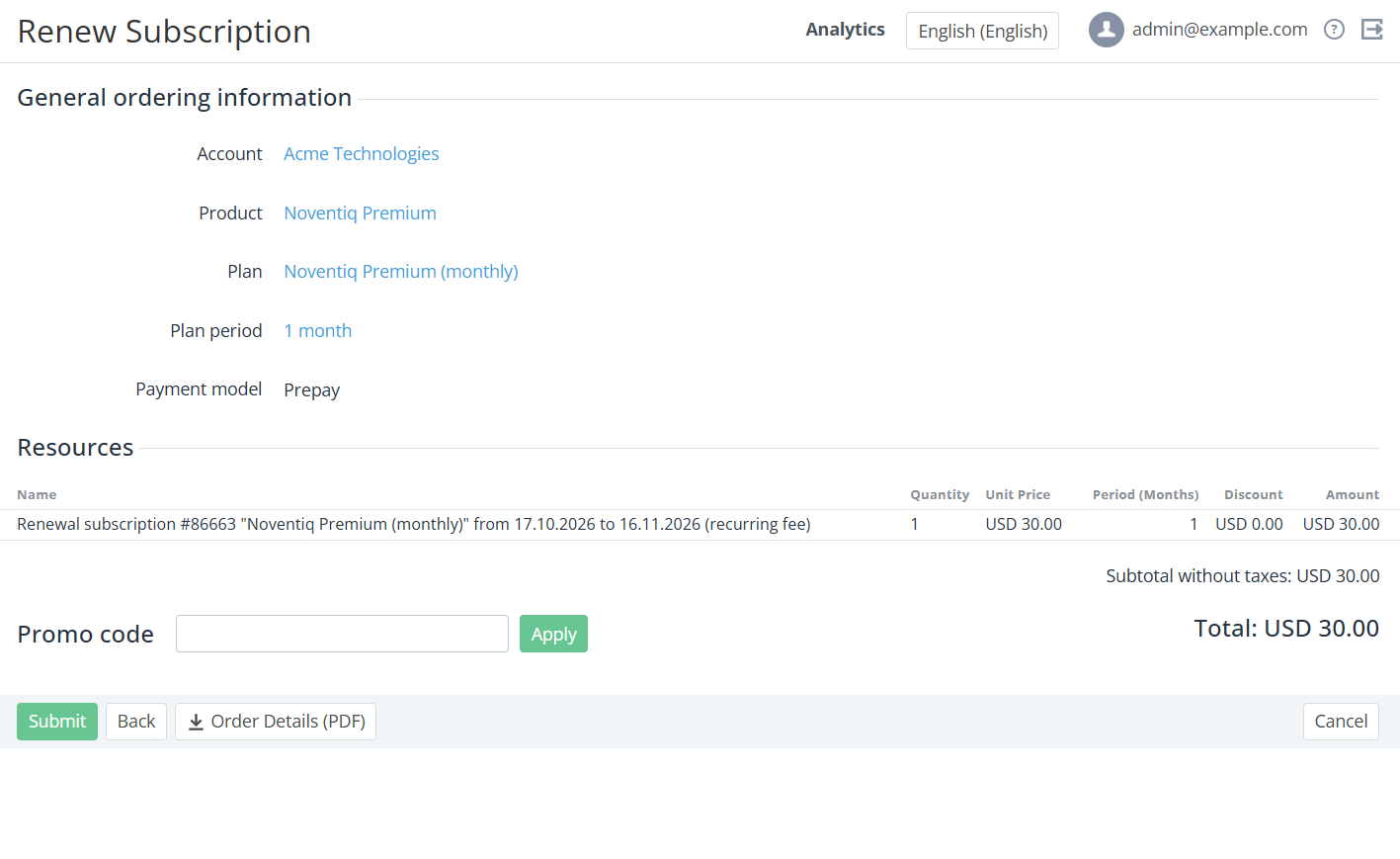The height and width of the screenshot is (859, 1400).
Task: Go Back to the previous step
Action: pyautogui.click(x=136, y=722)
